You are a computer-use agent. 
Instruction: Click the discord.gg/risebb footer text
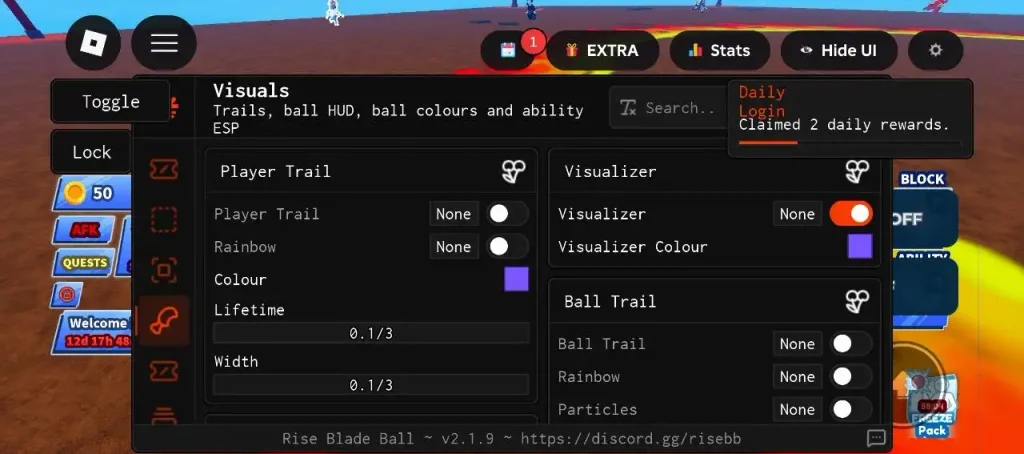pyautogui.click(x=631, y=438)
